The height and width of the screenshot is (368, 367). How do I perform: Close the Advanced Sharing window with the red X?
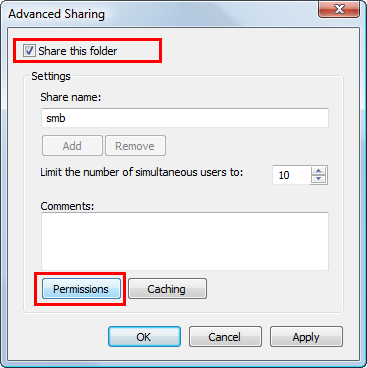(x=339, y=9)
